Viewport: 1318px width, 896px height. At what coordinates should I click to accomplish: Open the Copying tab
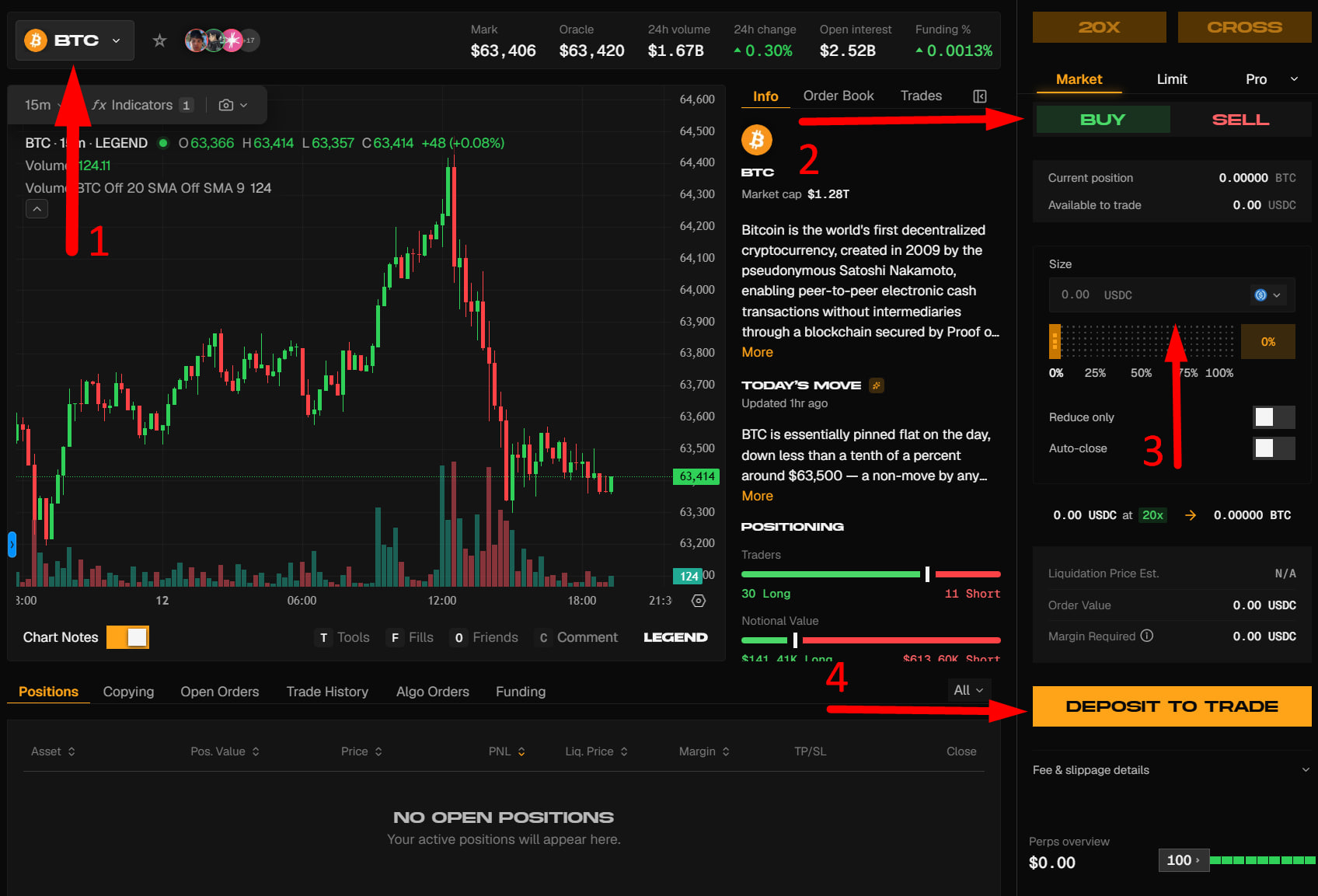point(128,692)
